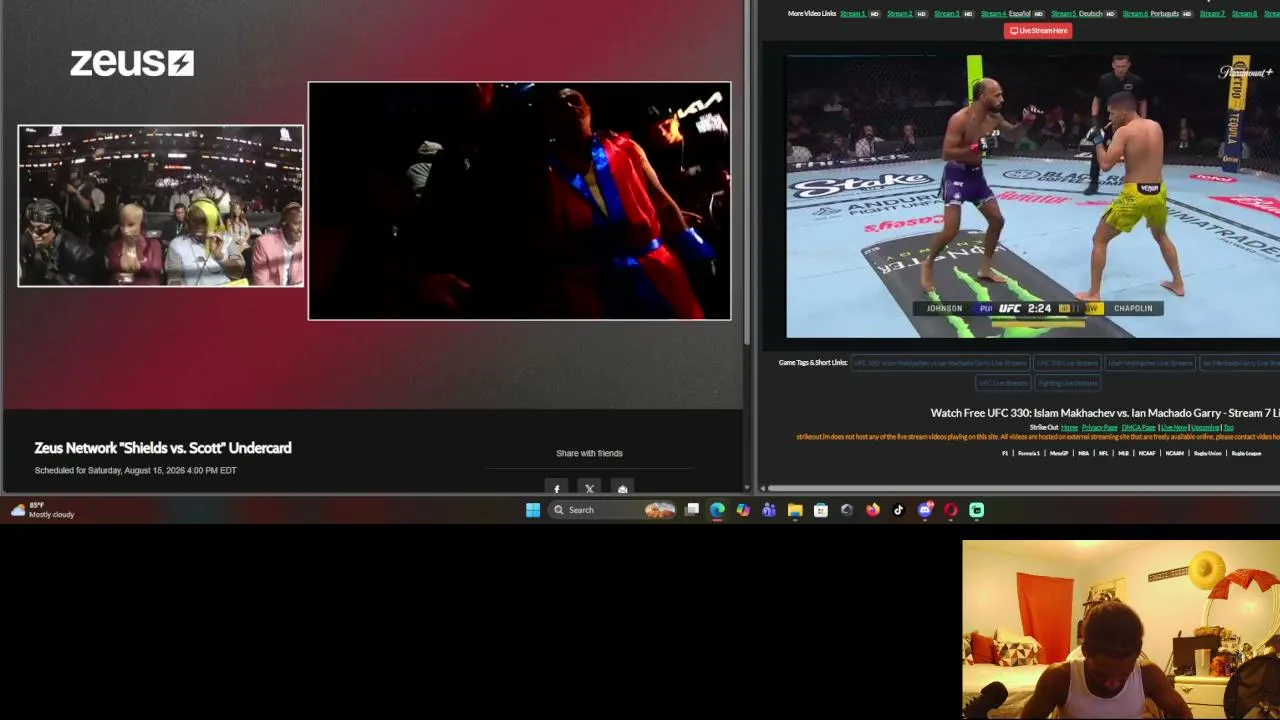The width and height of the screenshot is (1280, 720).
Task: Click the Islam Makhachev Live Stream tag
Action: pos(1149,363)
